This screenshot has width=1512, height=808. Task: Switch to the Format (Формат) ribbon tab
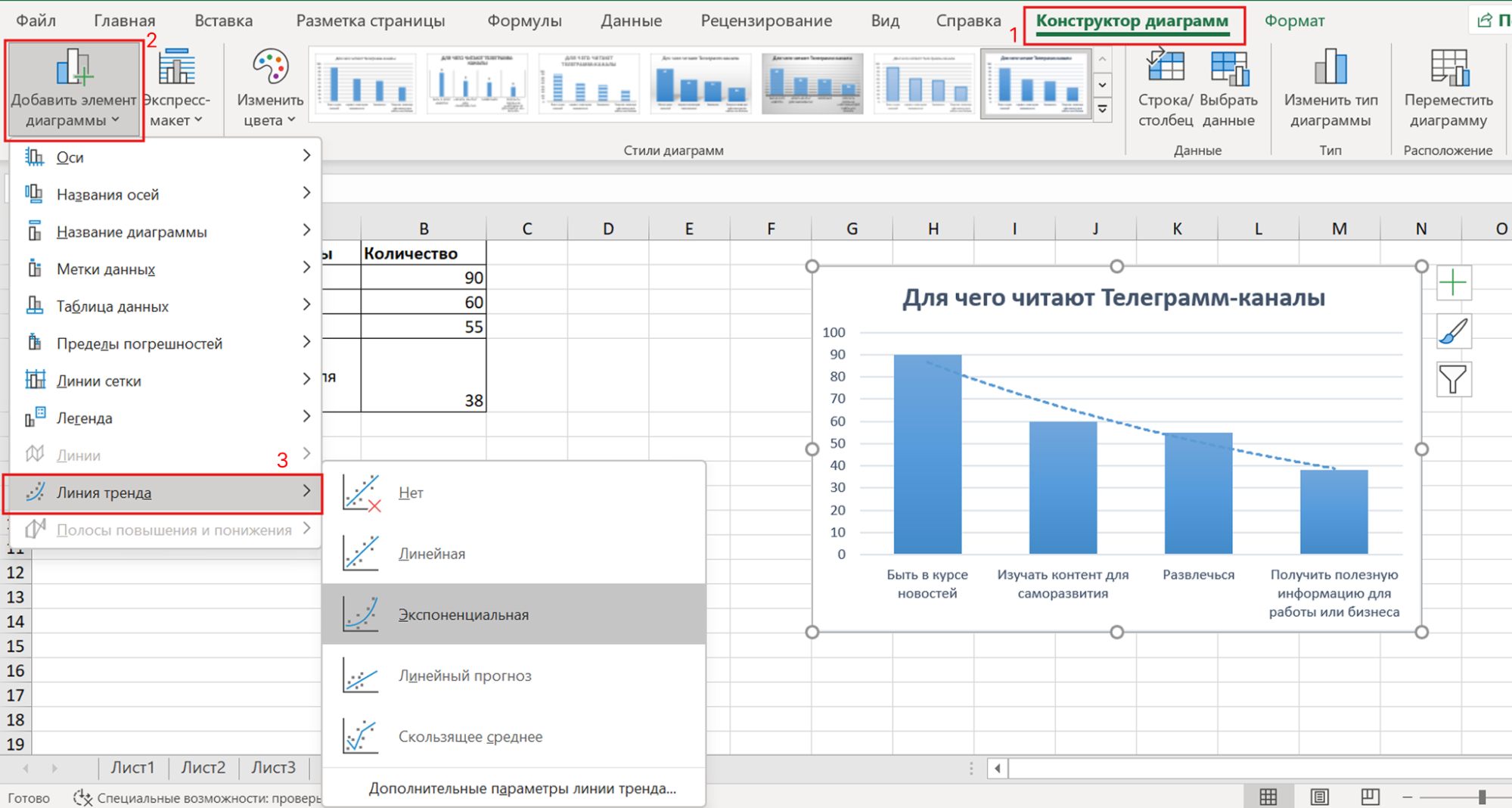coord(1294,21)
